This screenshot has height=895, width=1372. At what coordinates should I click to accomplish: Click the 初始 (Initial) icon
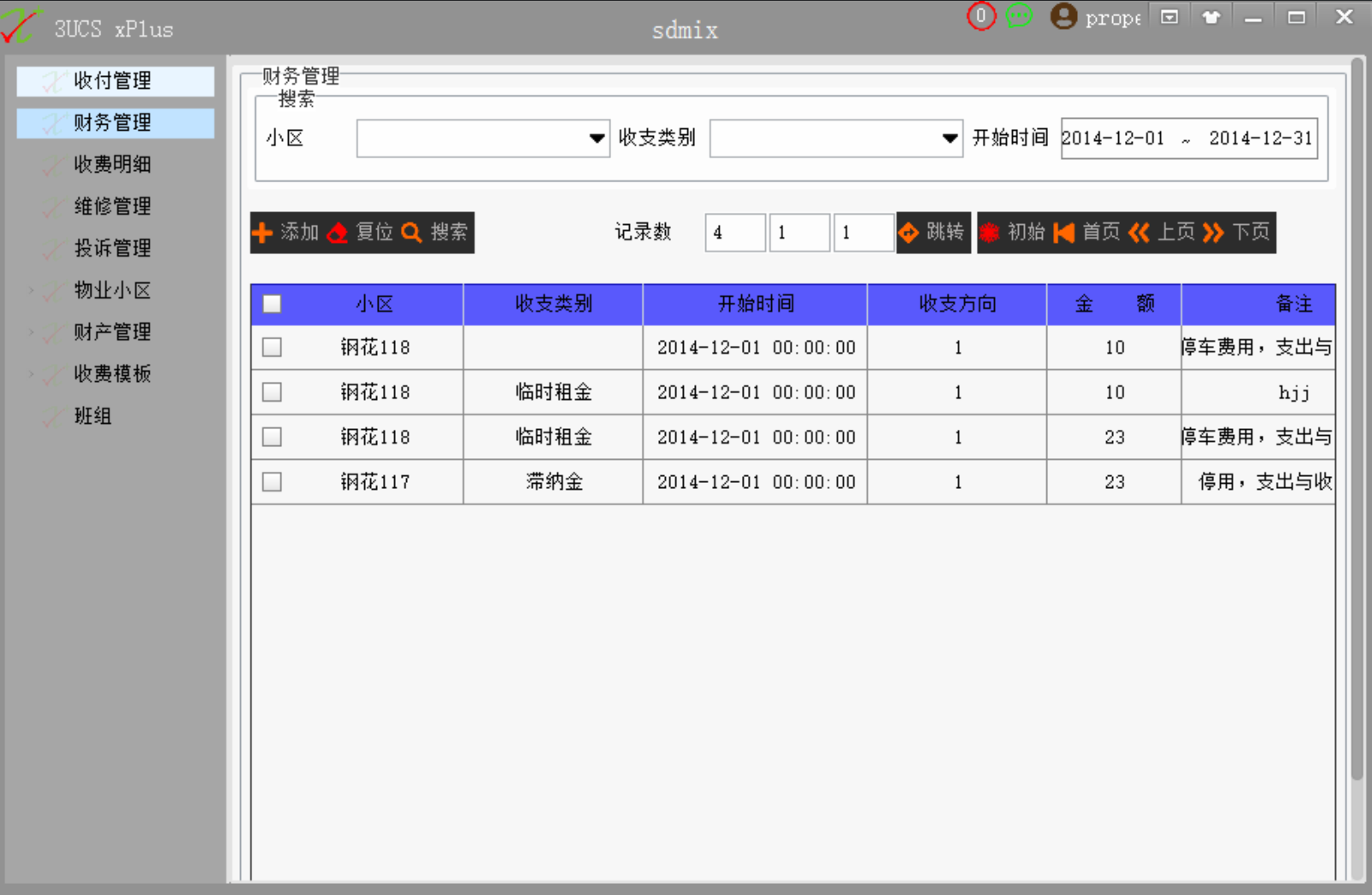990,232
